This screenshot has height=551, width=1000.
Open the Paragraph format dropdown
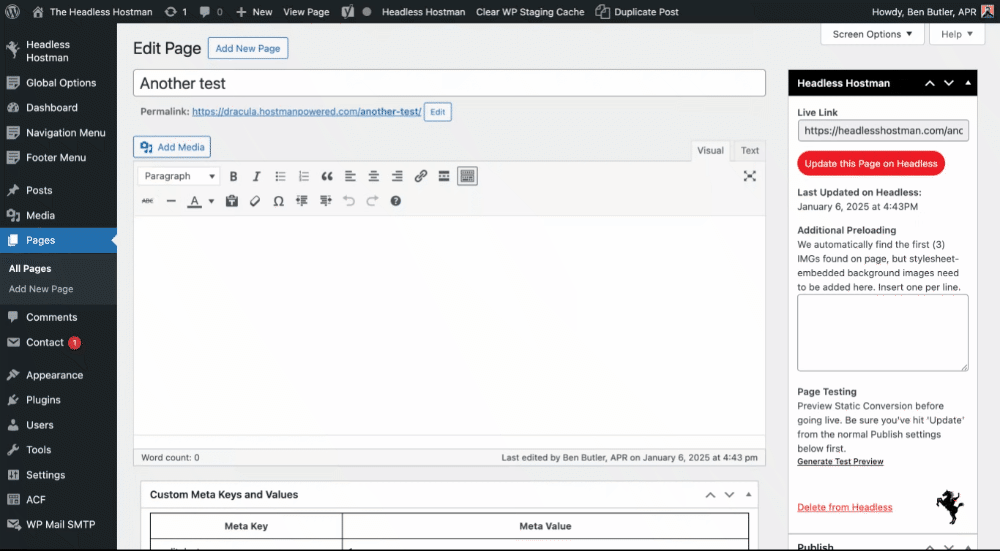tap(179, 176)
